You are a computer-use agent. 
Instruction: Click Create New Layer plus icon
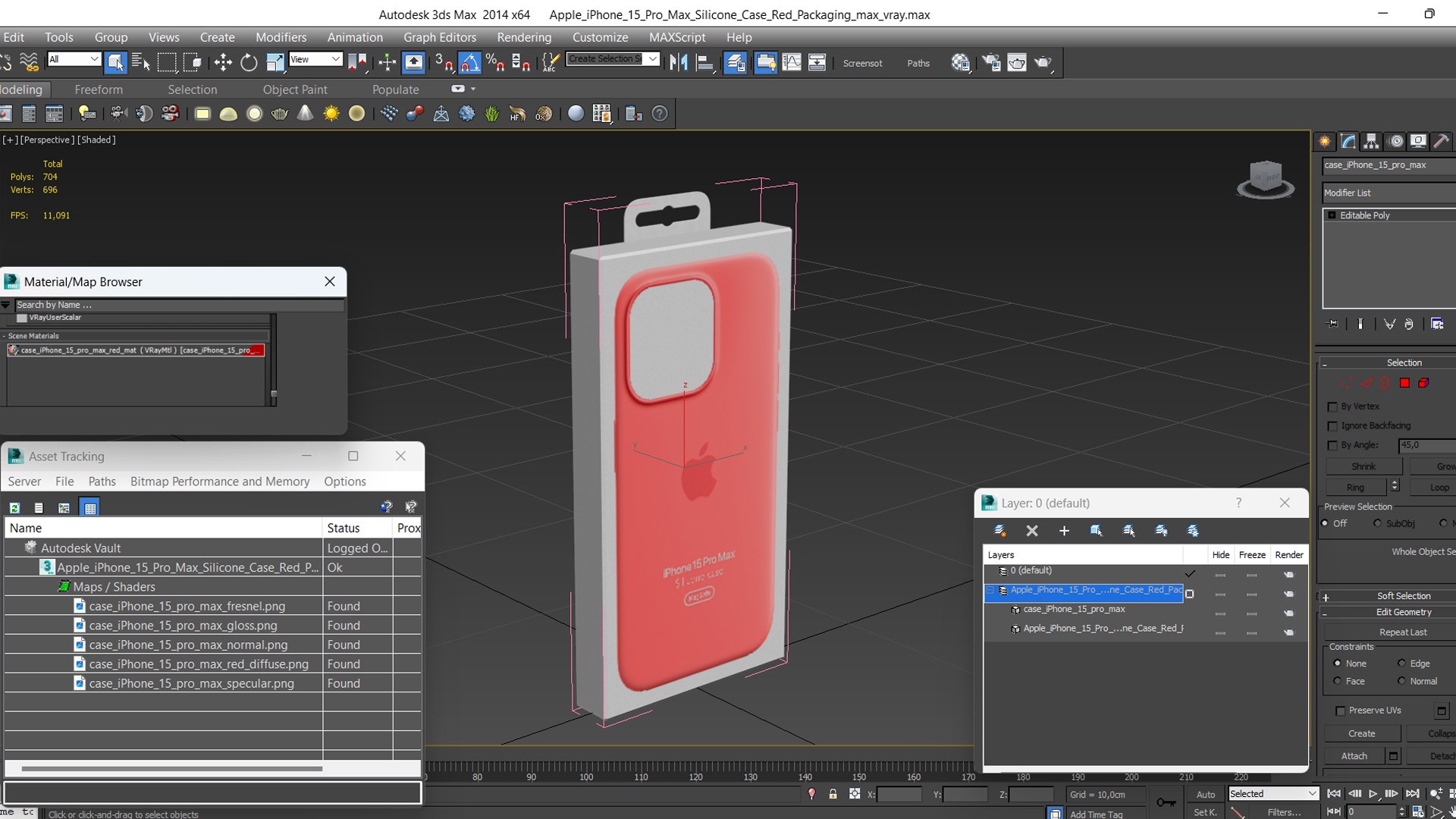click(1064, 531)
